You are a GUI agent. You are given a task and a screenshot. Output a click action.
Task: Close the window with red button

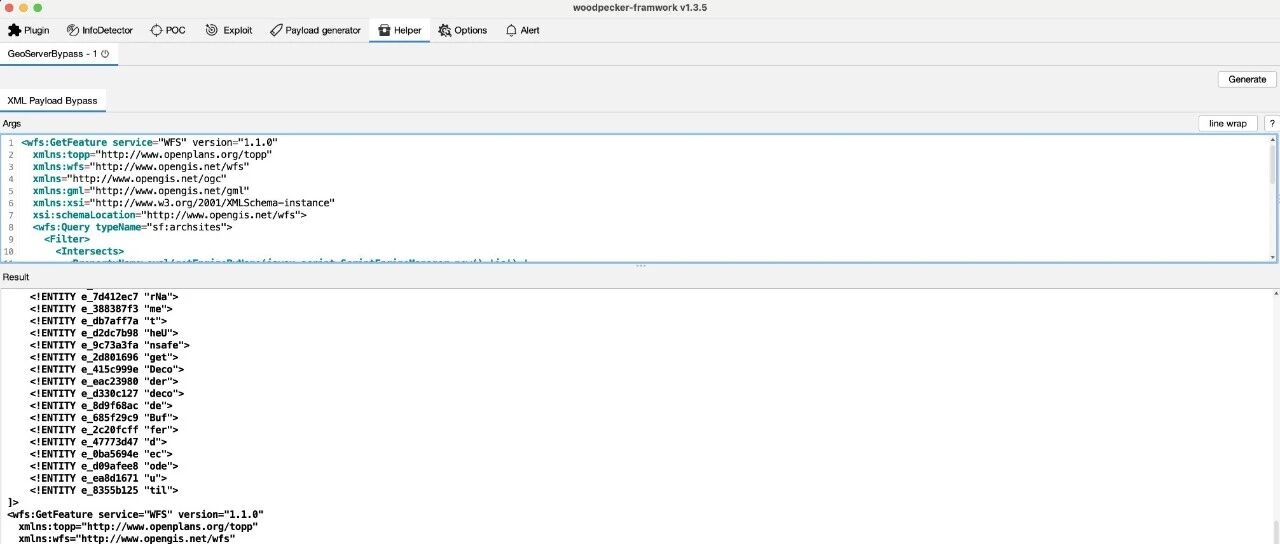pos(9,8)
